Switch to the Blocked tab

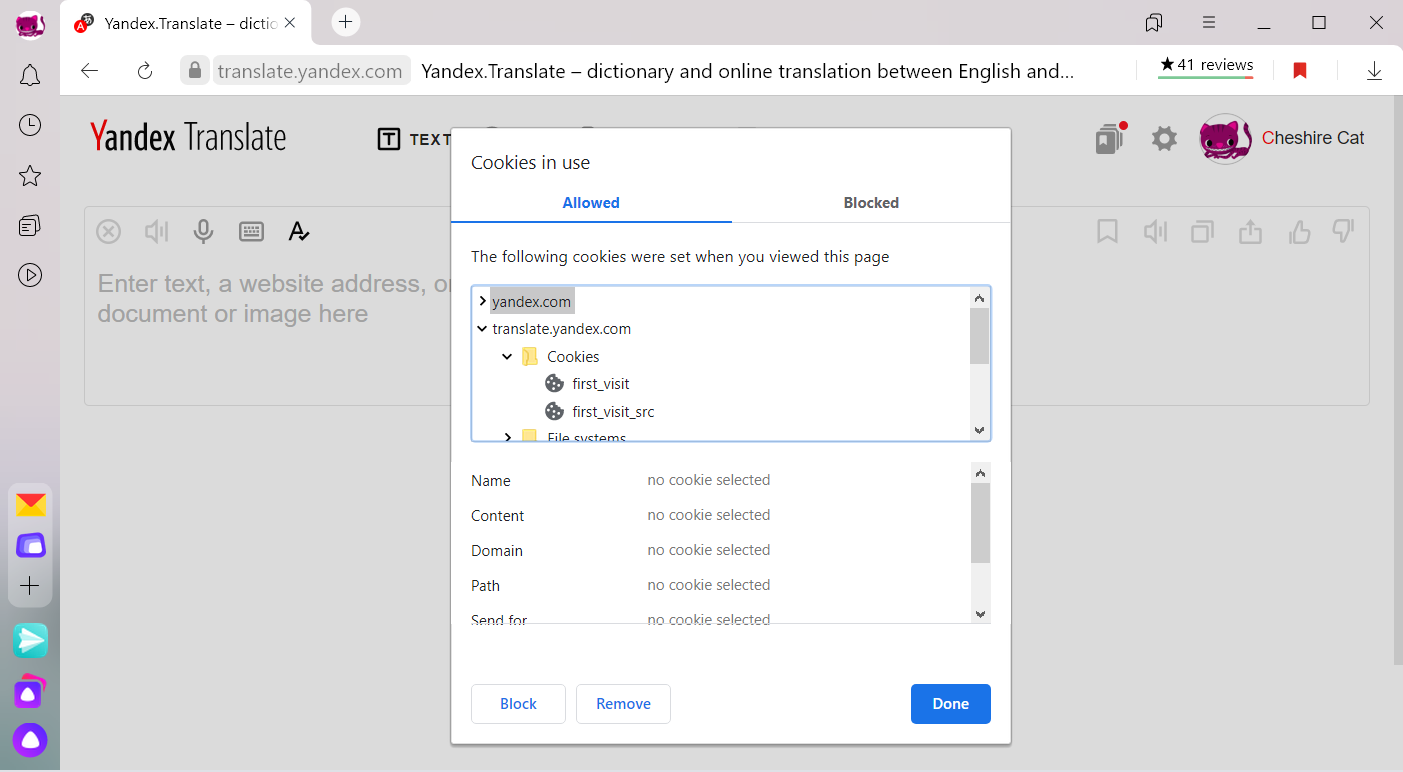click(871, 203)
